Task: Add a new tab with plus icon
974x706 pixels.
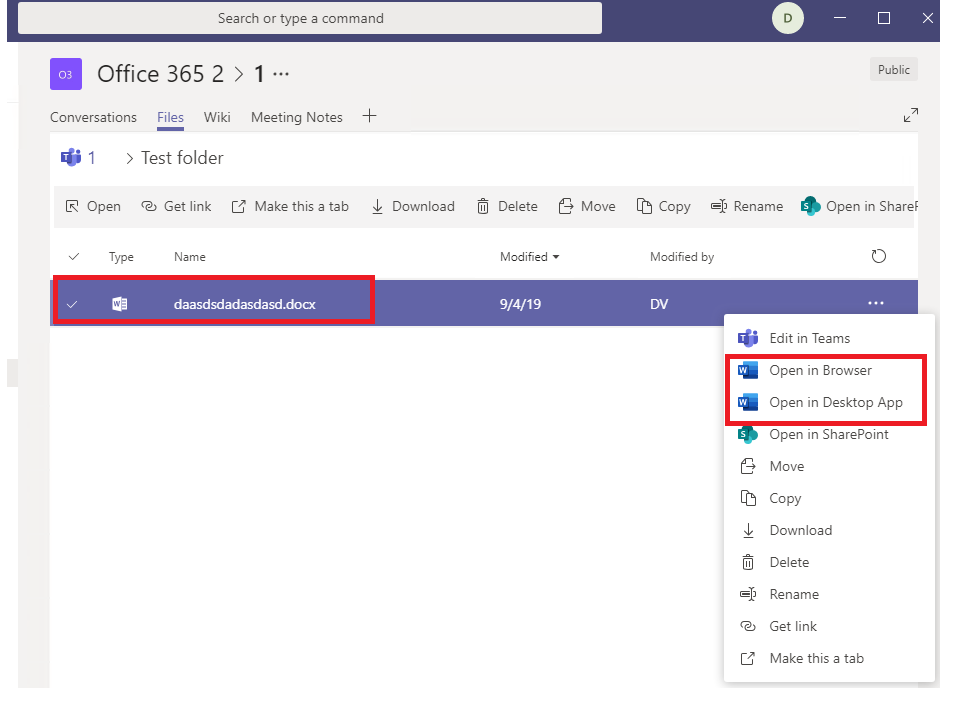Action: coord(370,116)
